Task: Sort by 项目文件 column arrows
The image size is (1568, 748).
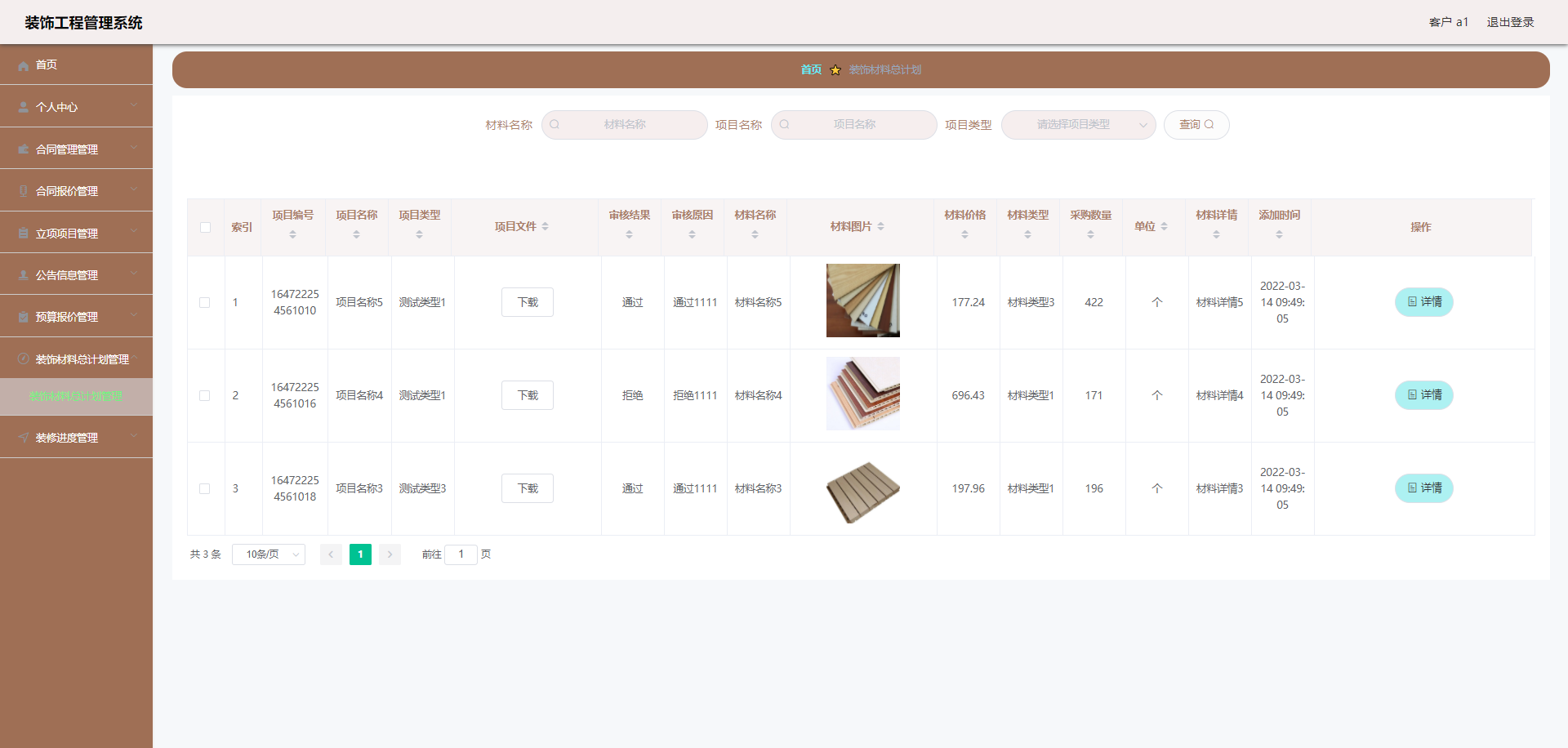Action: pos(546,226)
